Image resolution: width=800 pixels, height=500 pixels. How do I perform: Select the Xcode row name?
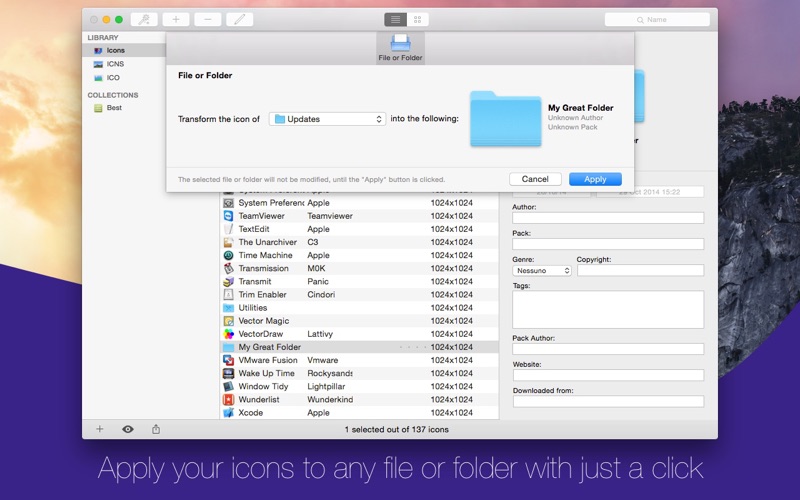(251, 413)
